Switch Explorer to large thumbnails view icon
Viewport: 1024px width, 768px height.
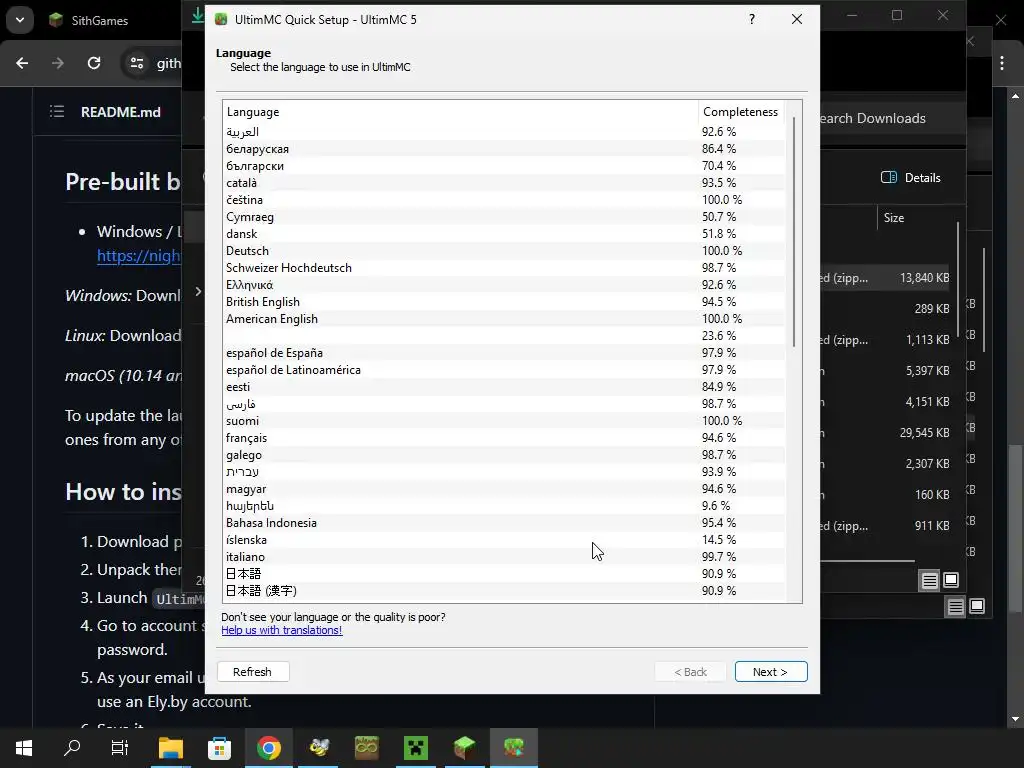952,580
